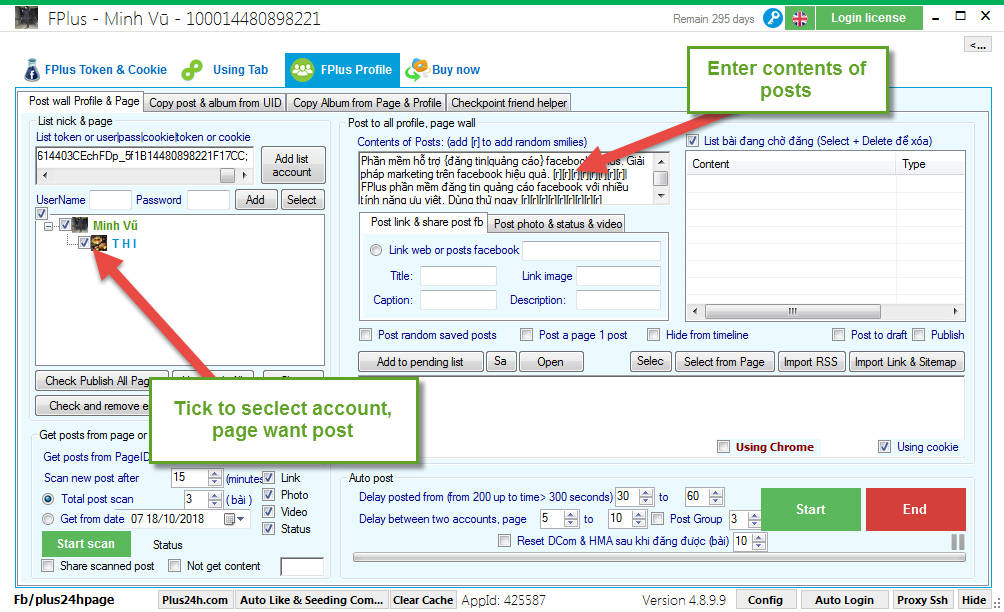Switch to Post link & share post fb tab

tap(426, 222)
